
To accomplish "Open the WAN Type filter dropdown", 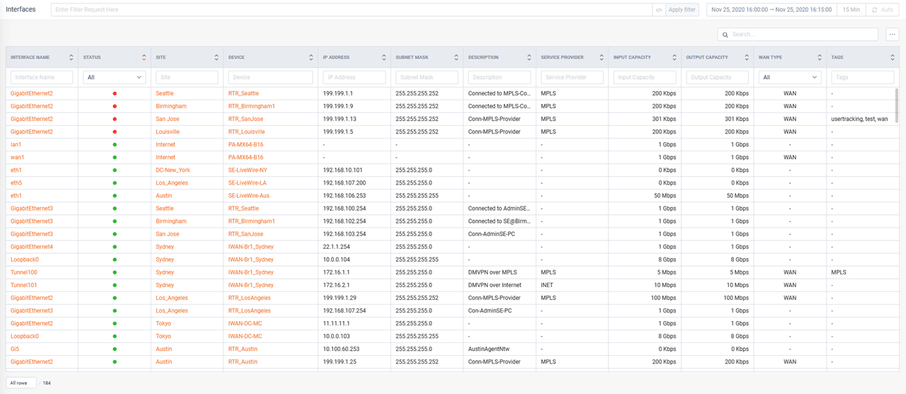I will click(x=790, y=77).
